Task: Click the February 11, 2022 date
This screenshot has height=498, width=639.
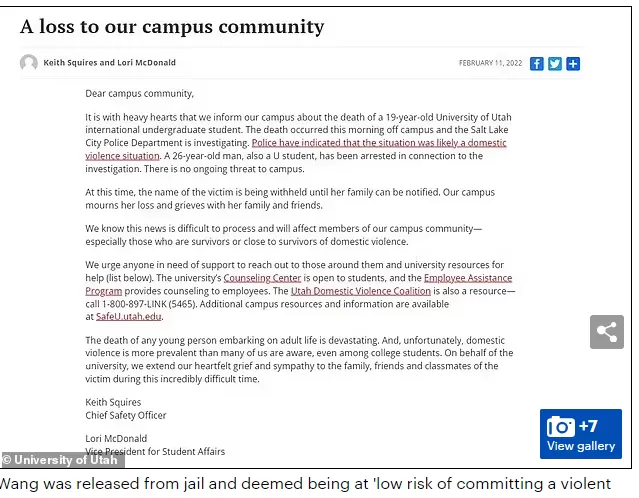Action: coord(490,63)
